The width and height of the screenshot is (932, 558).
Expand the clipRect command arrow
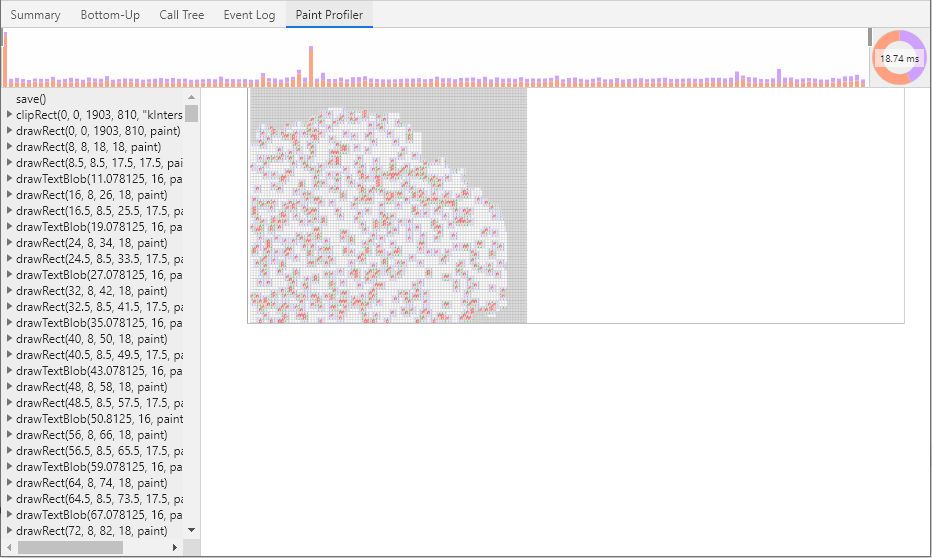[x=9, y=115]
